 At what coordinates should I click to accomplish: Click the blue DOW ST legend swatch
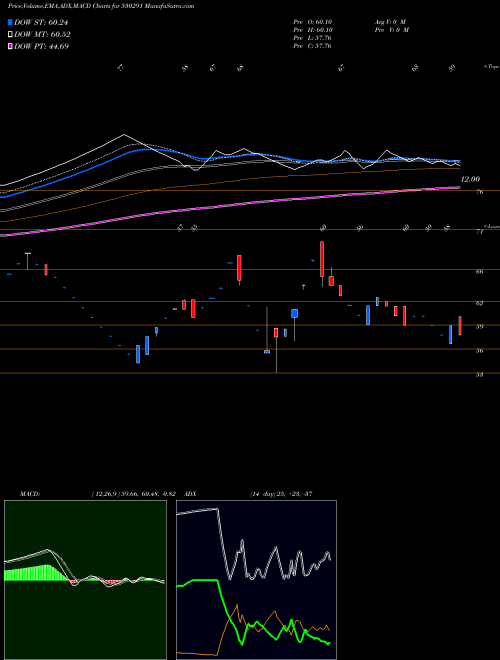pos(10,22)
